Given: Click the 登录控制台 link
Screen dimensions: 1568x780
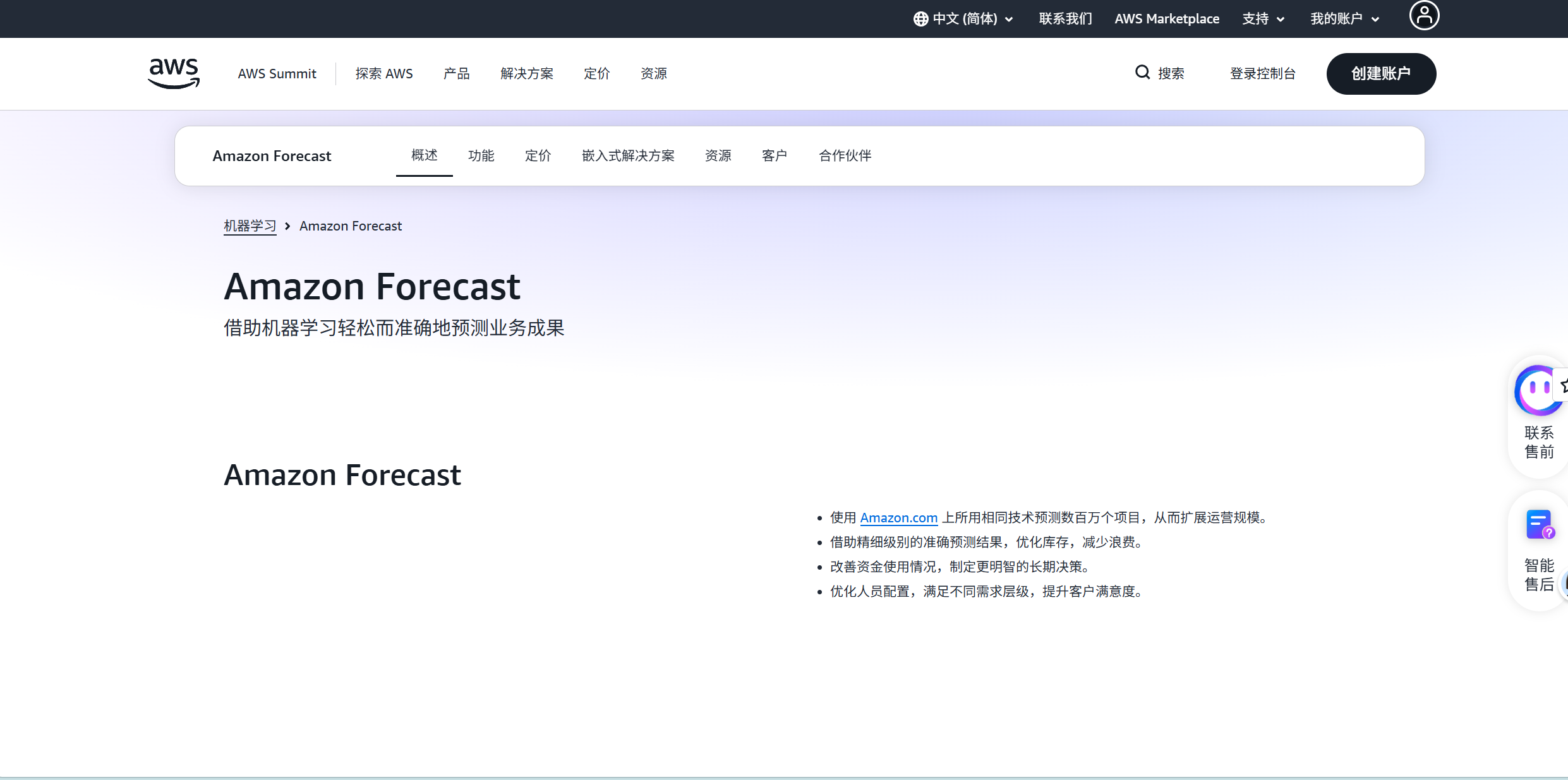Looking at the screenshot, I should coord(1262,74).
